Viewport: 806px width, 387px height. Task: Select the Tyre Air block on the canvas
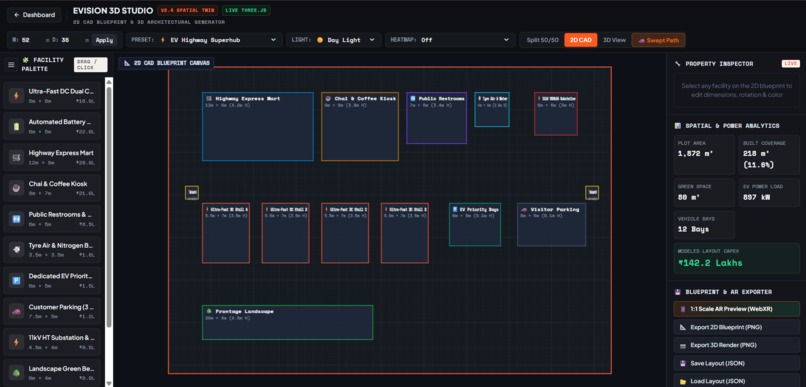coord(492,109)
